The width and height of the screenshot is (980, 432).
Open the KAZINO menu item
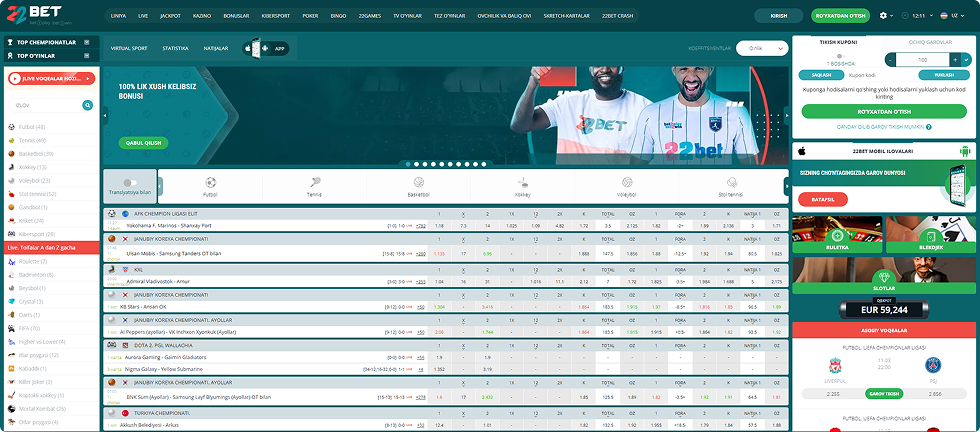pyautogui.click(x=202, y=16)
